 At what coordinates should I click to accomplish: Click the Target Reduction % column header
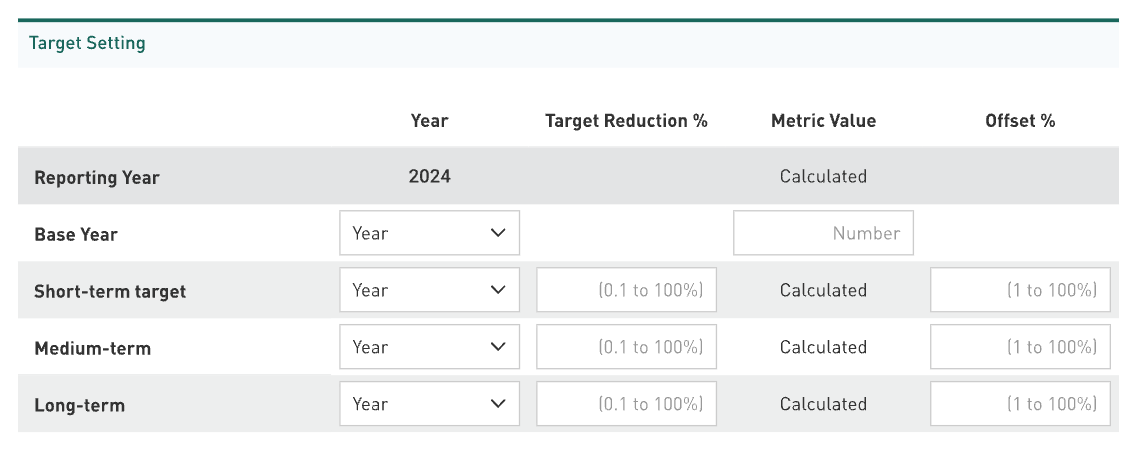coord(626,121)
